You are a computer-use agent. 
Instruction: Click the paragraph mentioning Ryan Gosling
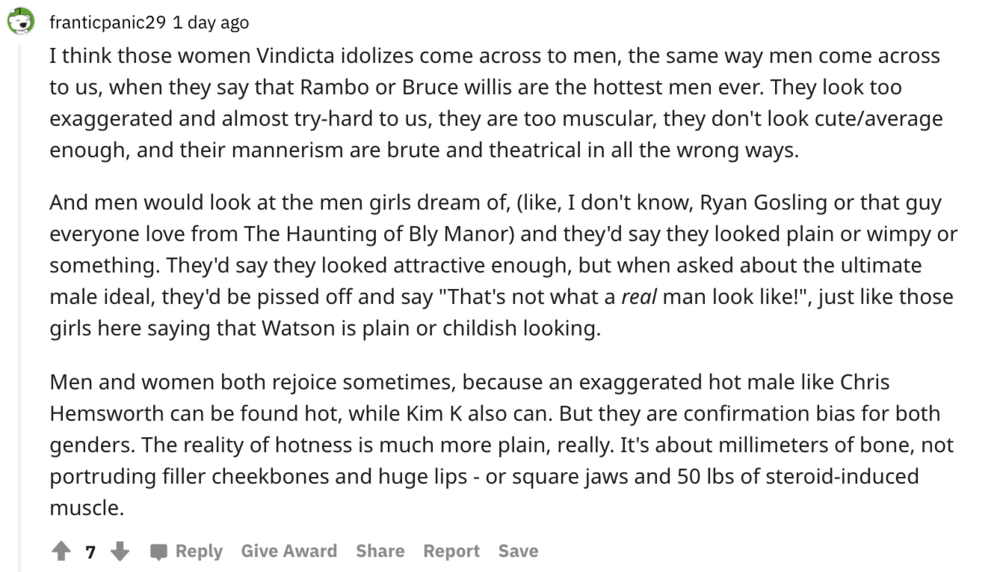point(504,265)
